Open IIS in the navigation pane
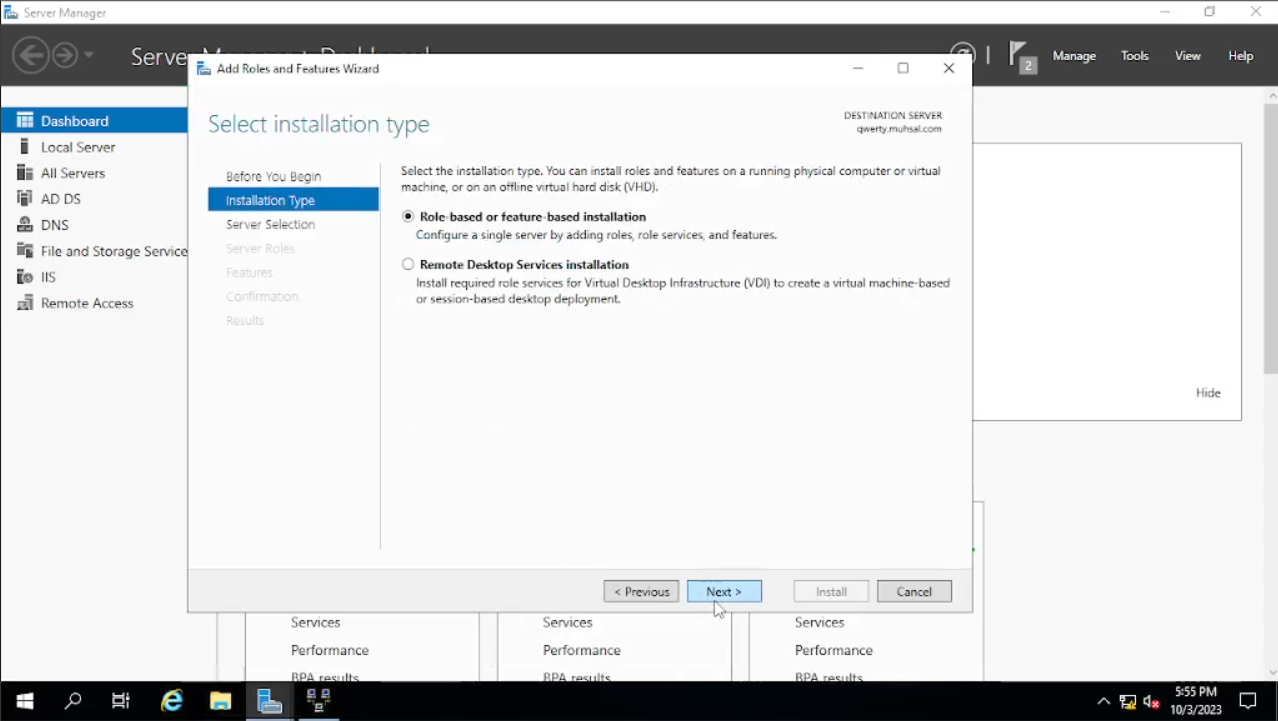Viewport: 1278px width, 721px height. click(x=48, y=277)
